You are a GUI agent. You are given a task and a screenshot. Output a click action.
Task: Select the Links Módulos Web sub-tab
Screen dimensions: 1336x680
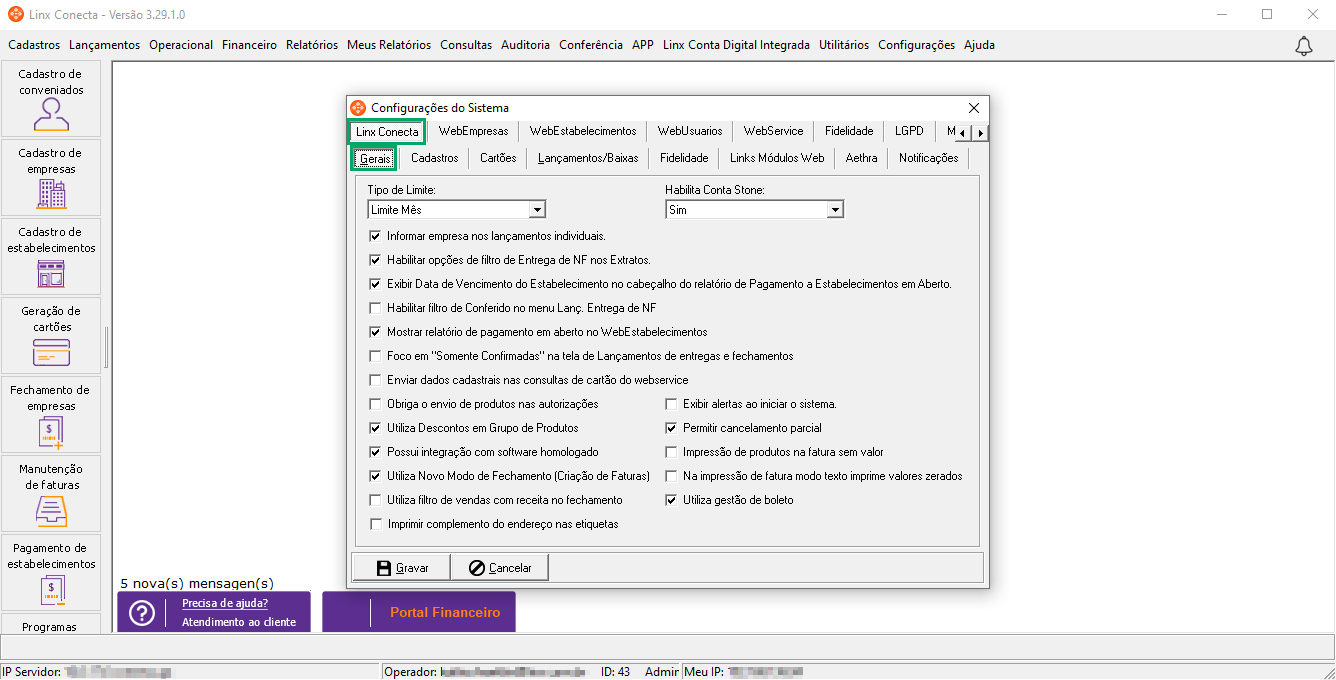777,158
